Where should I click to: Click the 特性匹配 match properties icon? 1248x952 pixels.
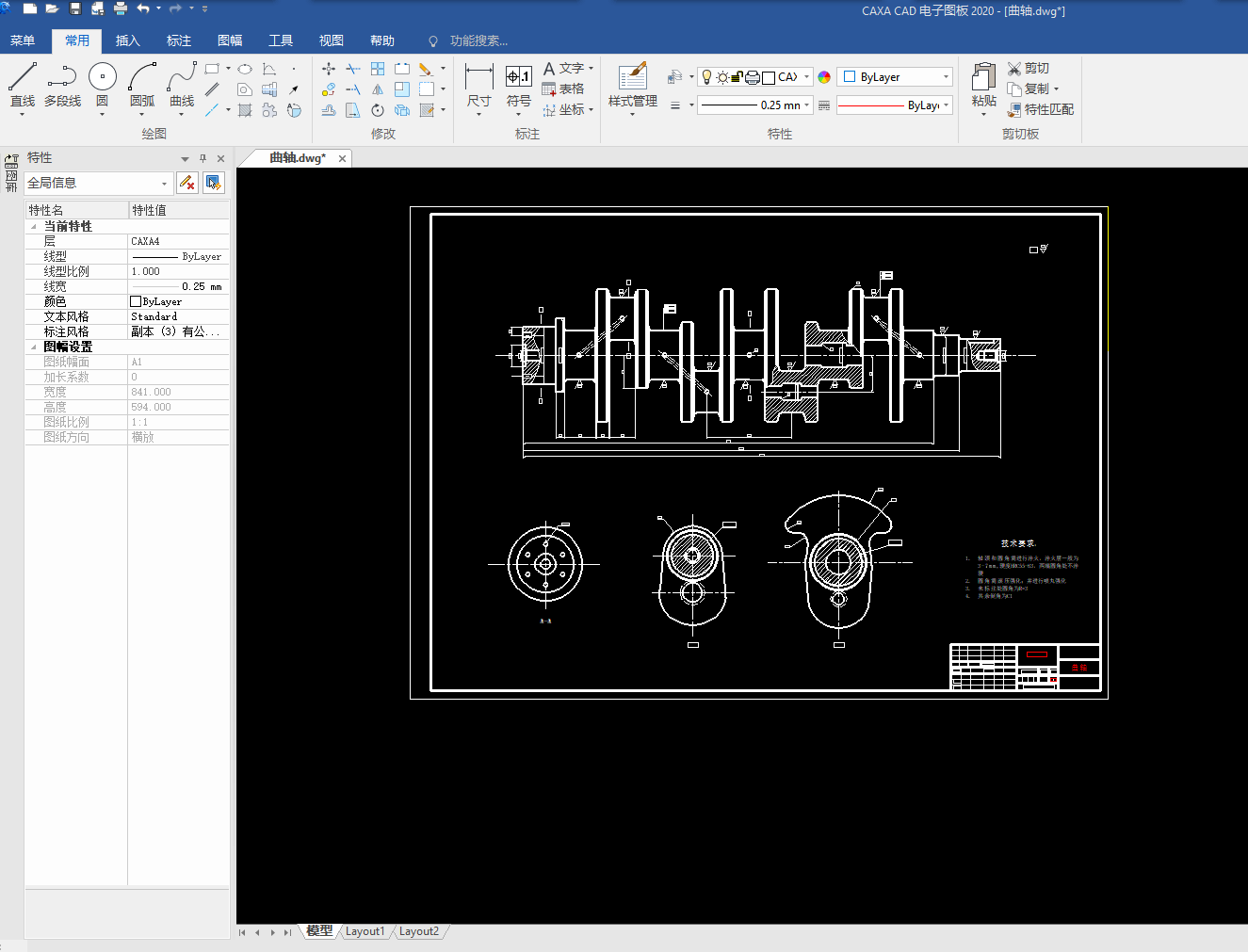coord(1014,110)
